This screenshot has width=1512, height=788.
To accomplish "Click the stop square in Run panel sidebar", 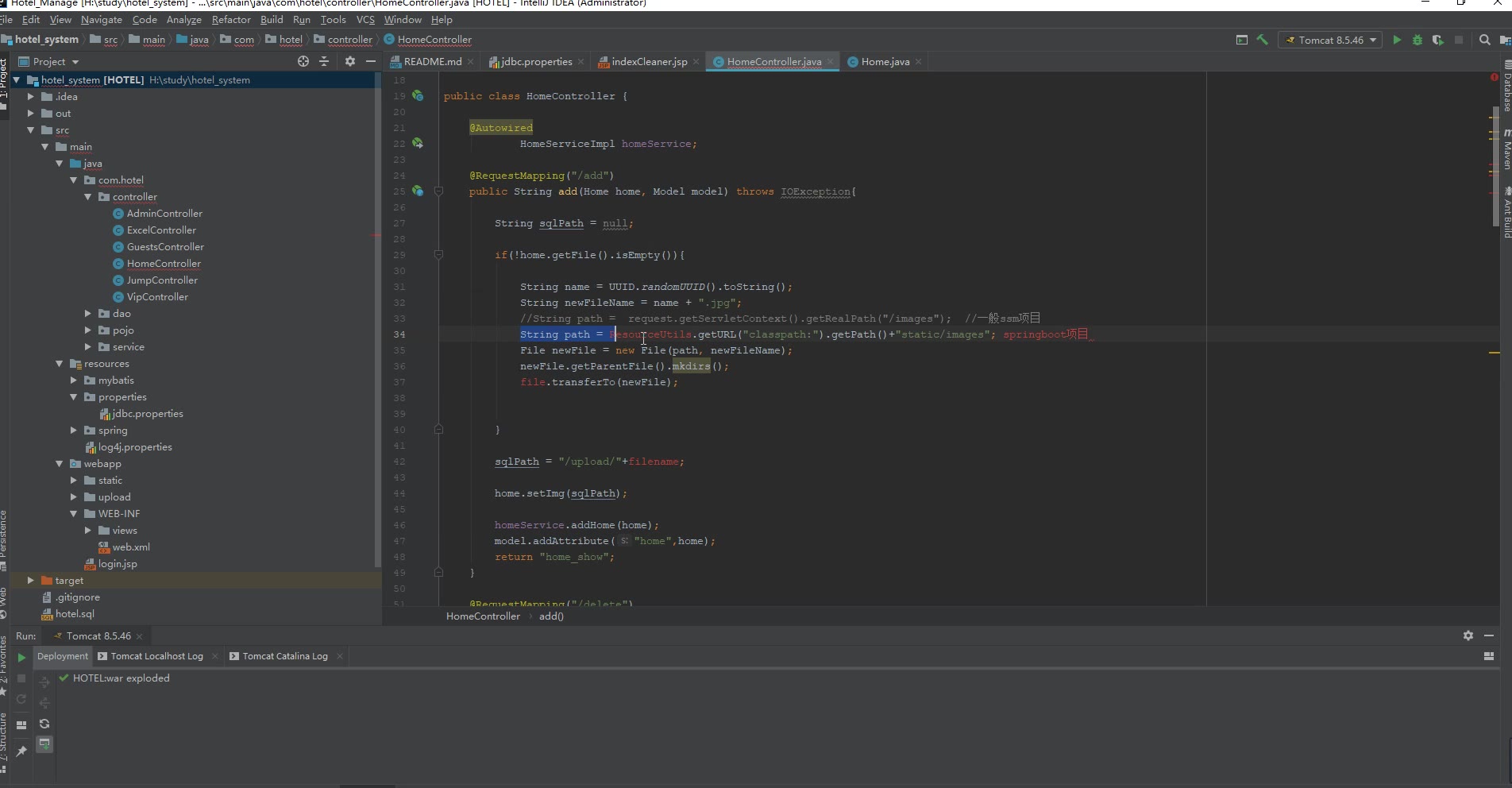I will coord(21,678).
